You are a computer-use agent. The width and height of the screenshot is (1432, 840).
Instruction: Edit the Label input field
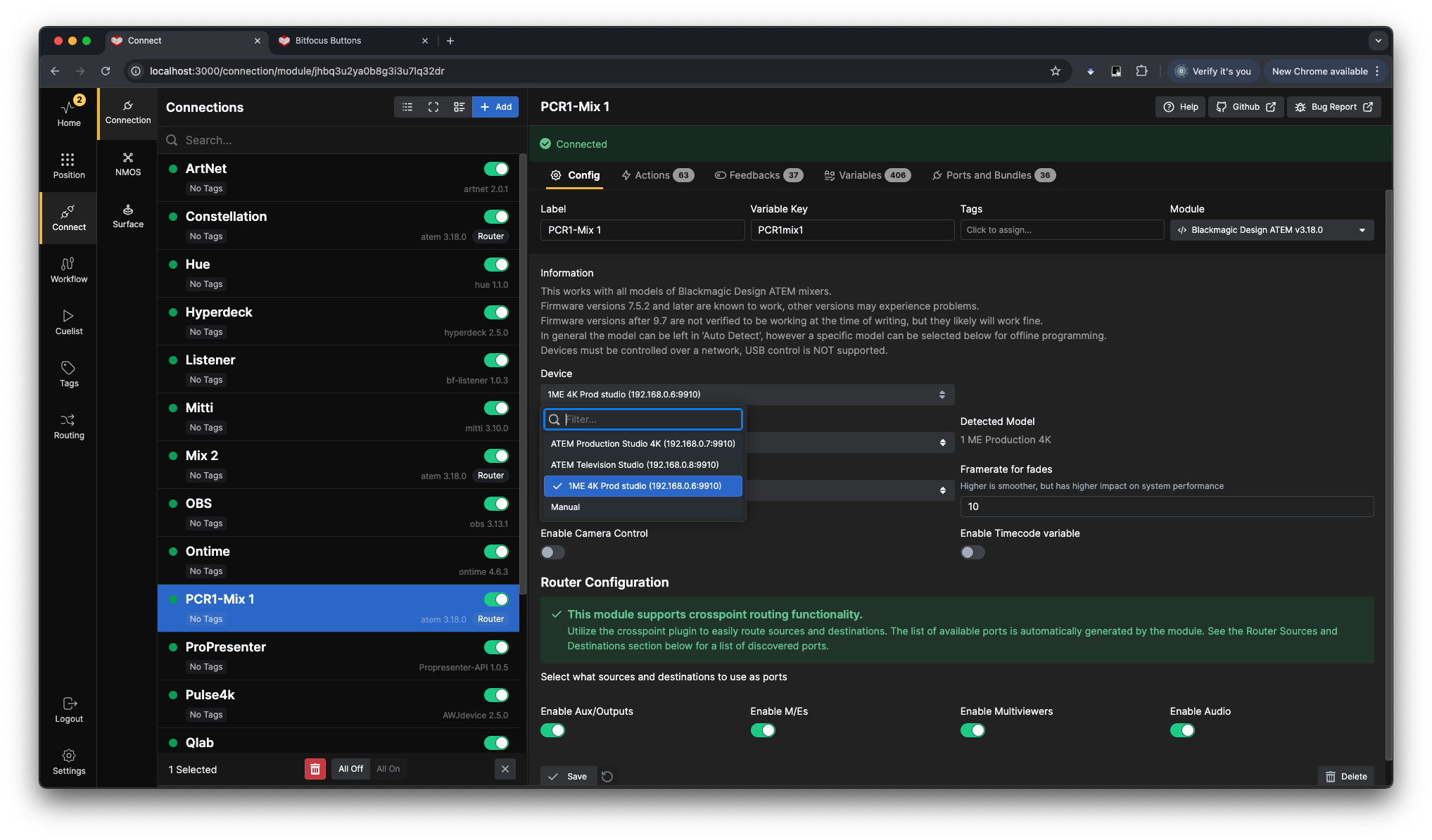[642, 230]
